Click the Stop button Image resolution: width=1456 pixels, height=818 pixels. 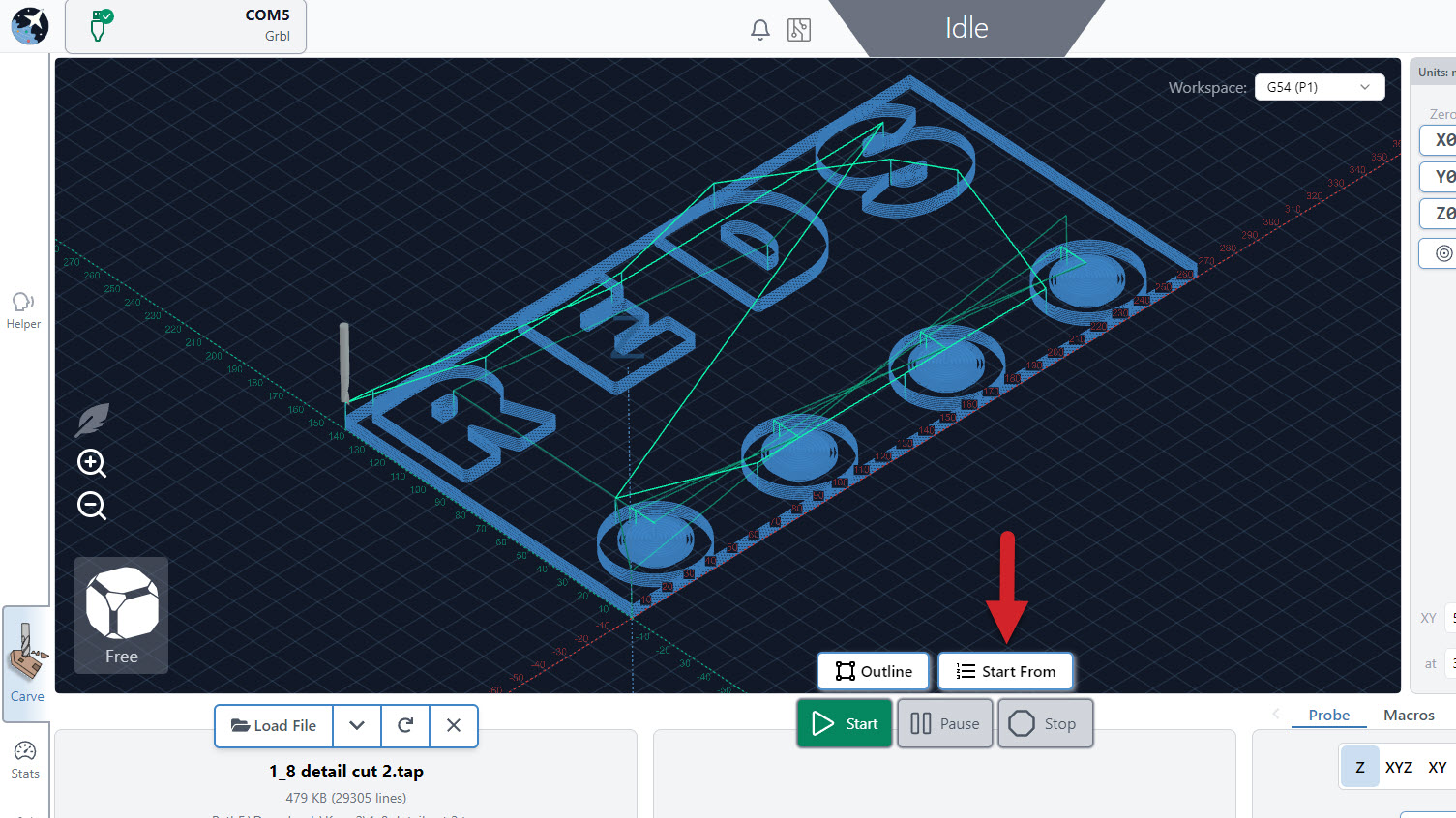(x=1045, y=723)
